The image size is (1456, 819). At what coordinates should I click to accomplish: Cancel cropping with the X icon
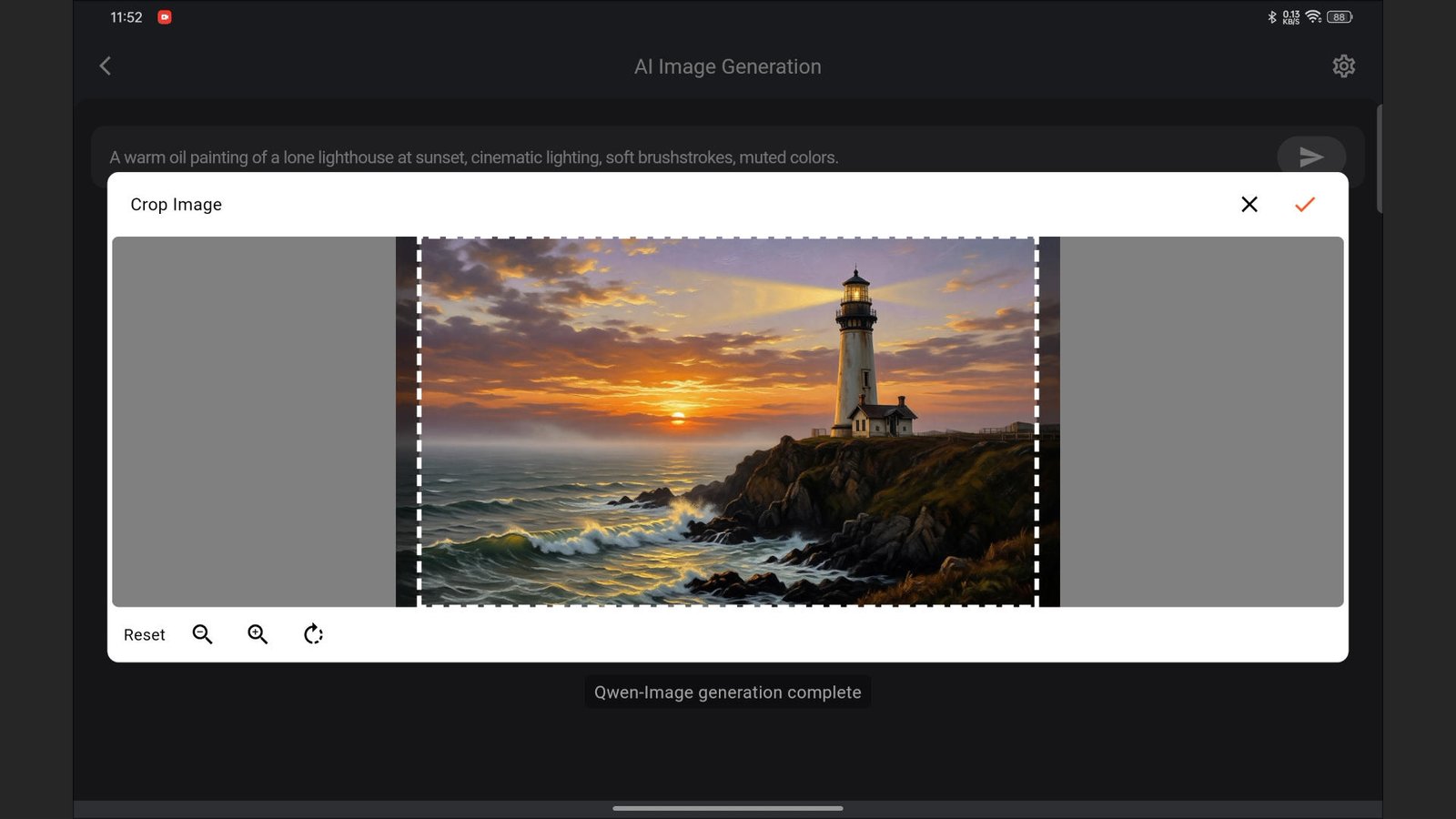[1249, 205]
